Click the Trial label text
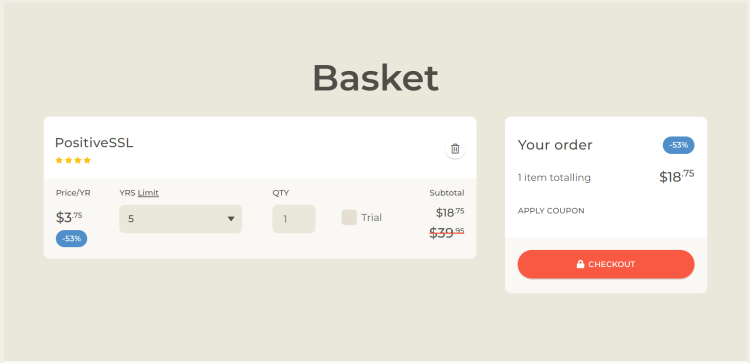 coord(372,218)
